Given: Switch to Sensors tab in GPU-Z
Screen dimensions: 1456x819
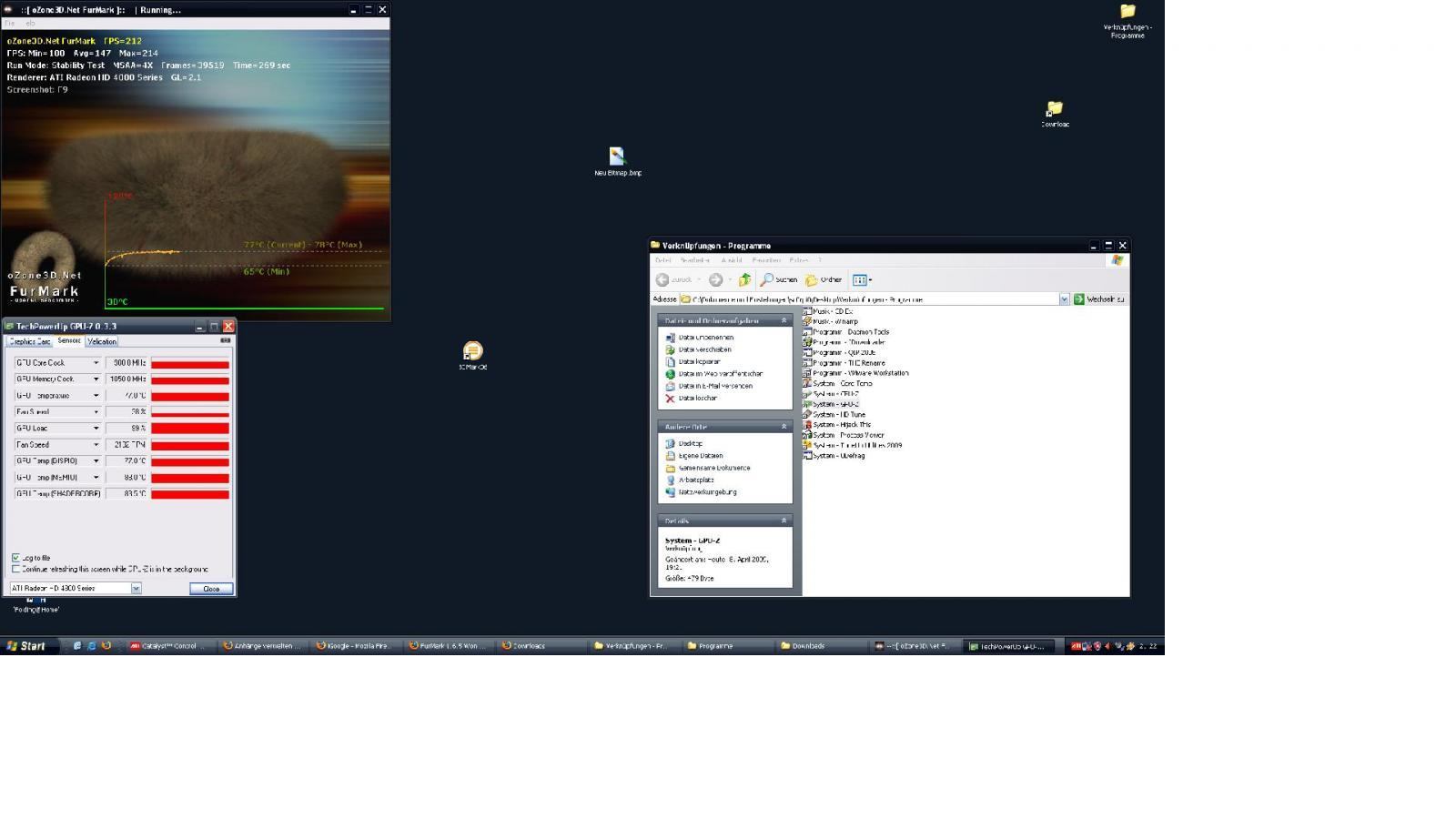Looking at the screenshot, I should [69, 341].
